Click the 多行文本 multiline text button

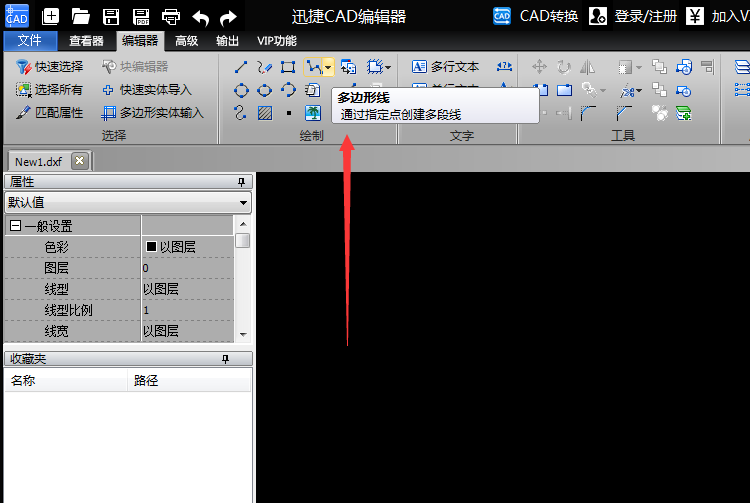click(x=445, y=67)
